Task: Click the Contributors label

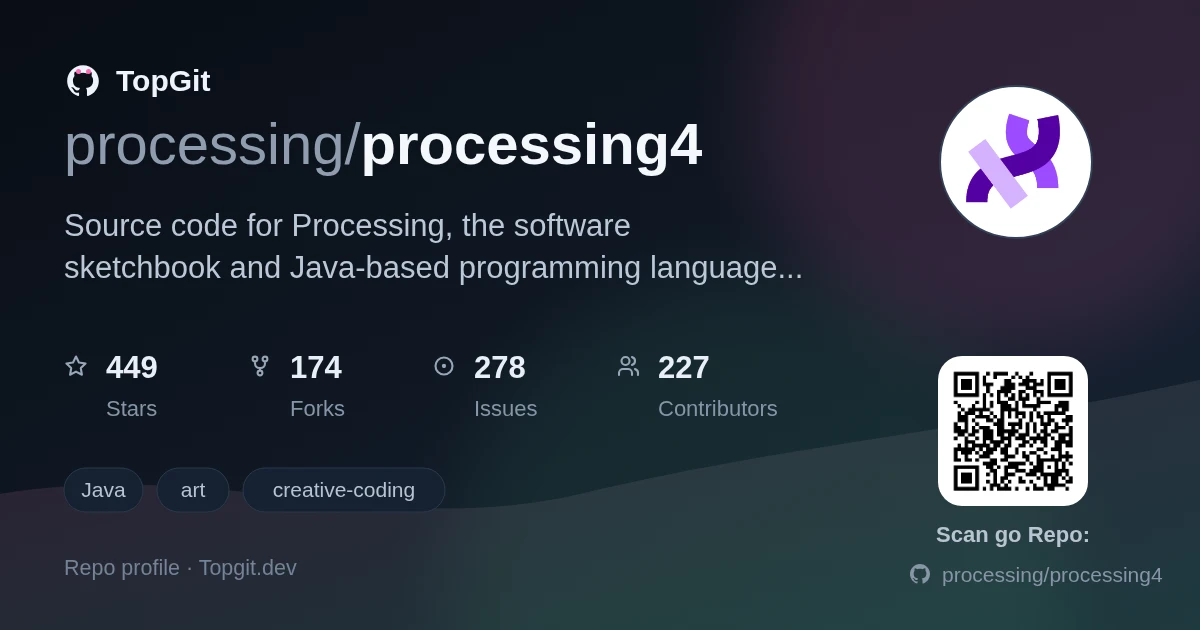Action: (718, 408)
